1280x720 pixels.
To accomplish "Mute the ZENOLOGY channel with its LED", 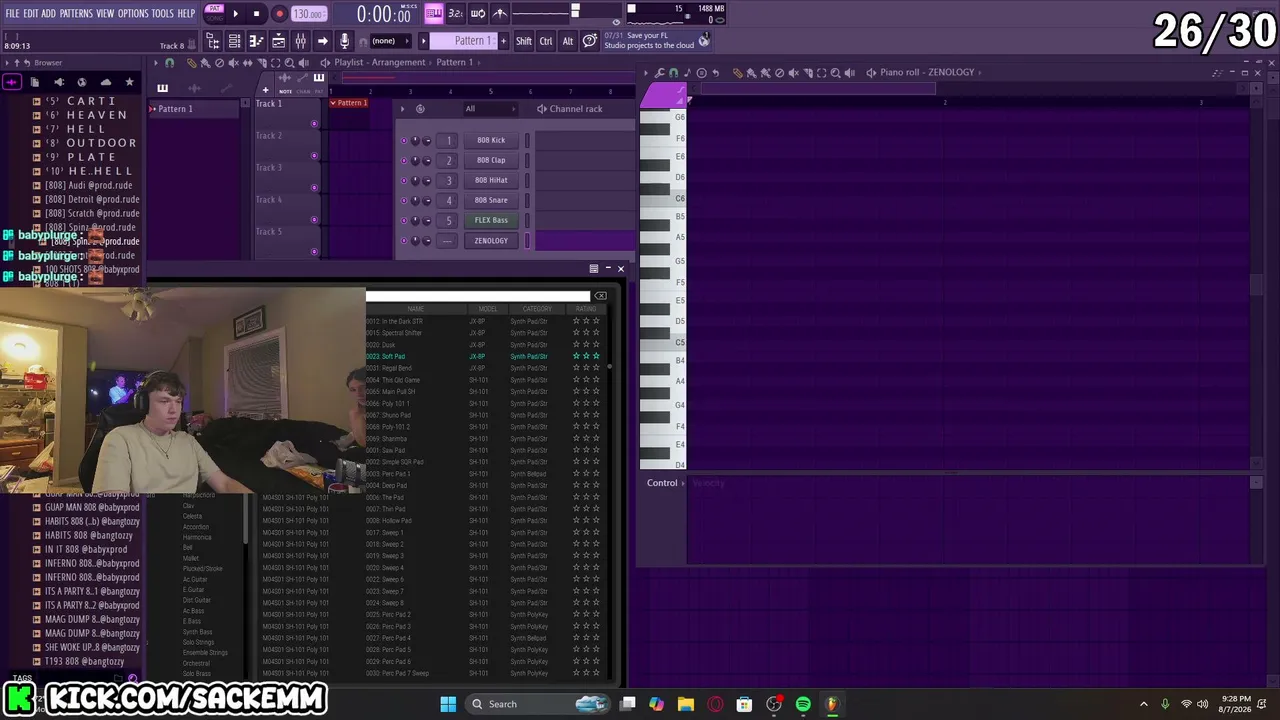I will coord(404,241).
